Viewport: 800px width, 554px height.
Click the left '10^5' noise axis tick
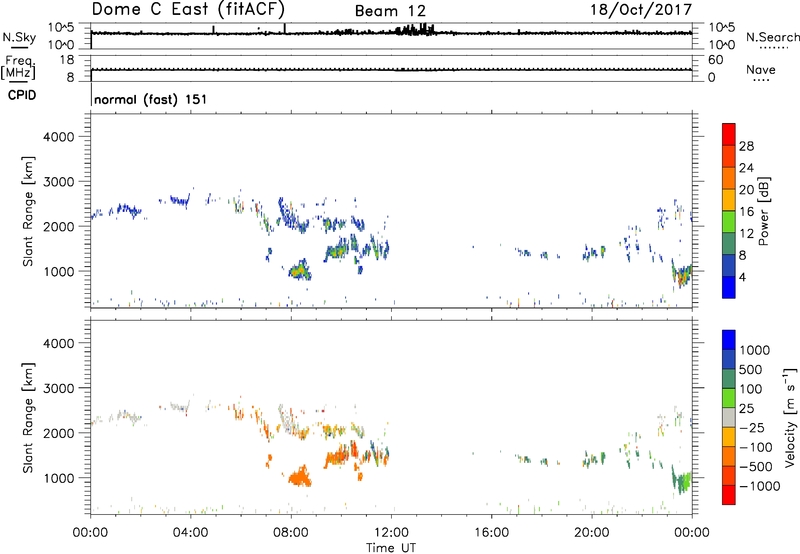point(61,28)
